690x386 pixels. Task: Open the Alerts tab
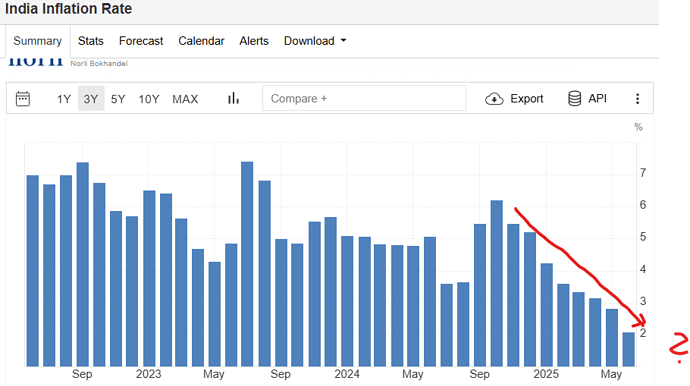pyautogui.click(x=254, y=41)
